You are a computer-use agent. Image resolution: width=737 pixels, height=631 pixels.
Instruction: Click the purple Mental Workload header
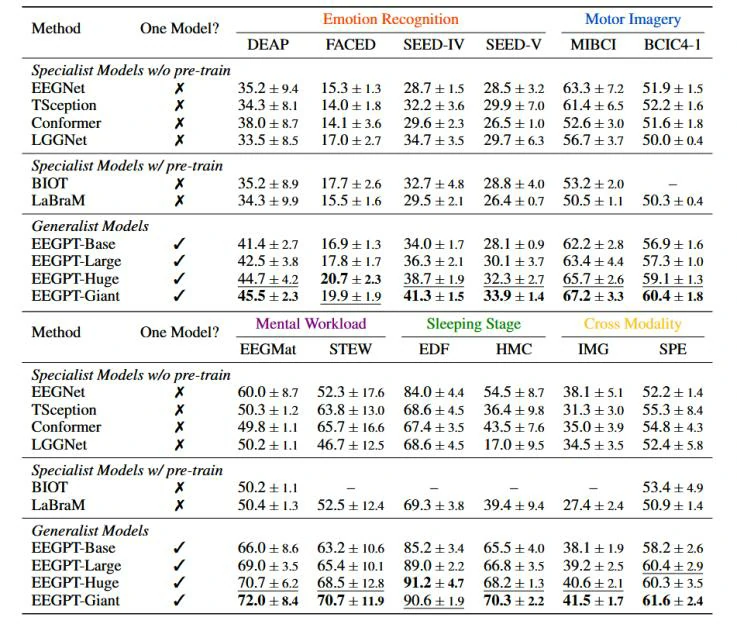pos(311,323)
